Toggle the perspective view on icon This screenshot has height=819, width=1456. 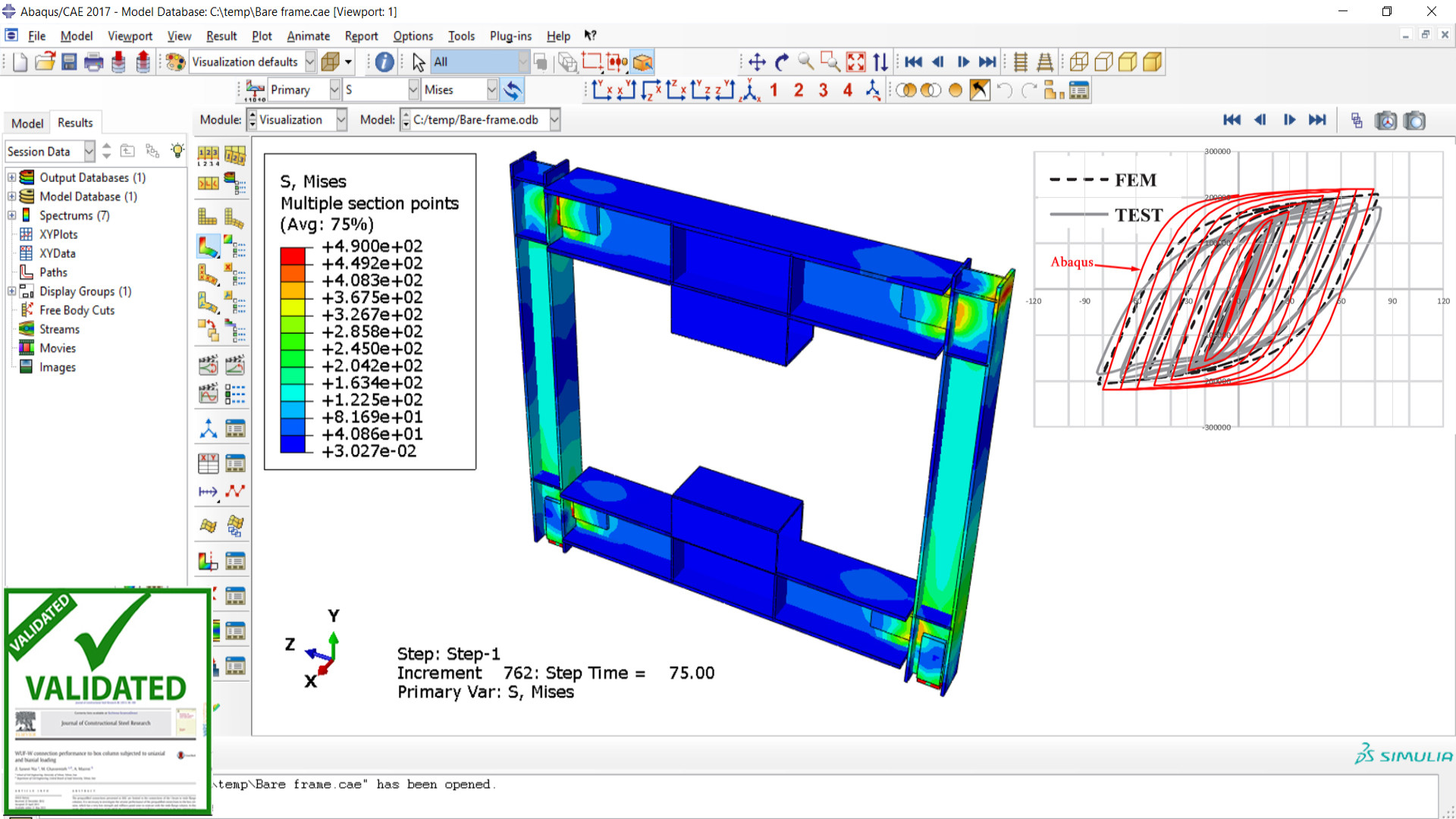coord(1045,62)
